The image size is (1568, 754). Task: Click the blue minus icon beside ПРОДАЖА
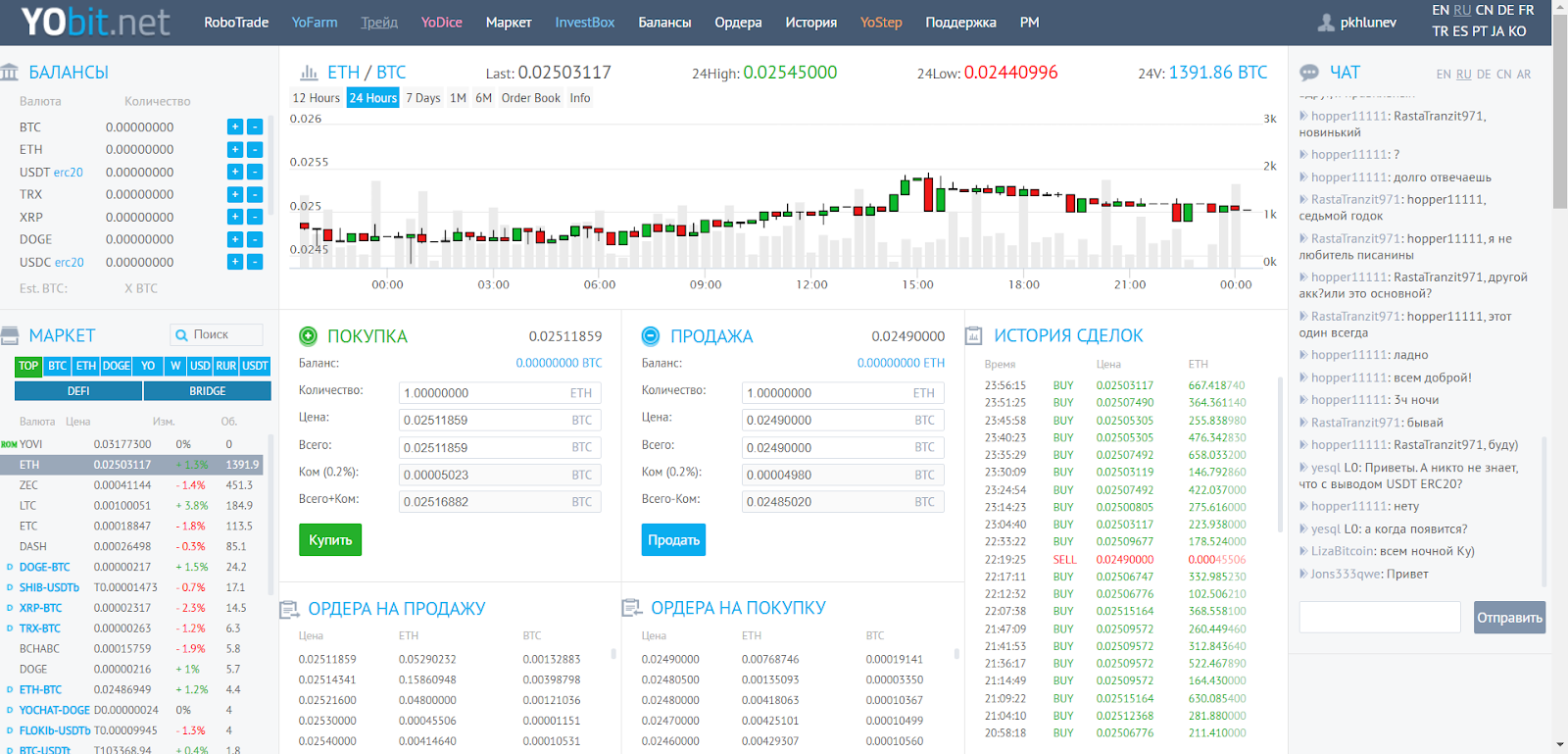[651, 336]
